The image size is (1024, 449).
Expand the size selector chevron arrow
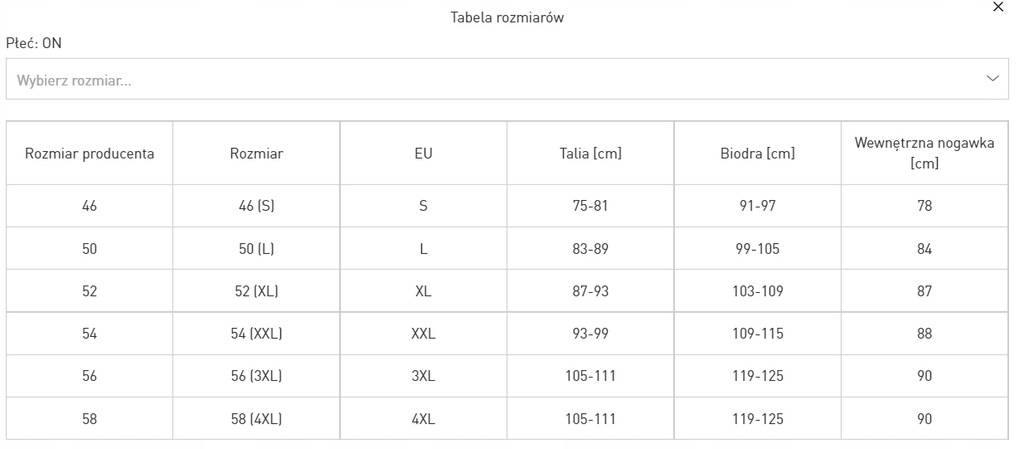coord(993,79)
